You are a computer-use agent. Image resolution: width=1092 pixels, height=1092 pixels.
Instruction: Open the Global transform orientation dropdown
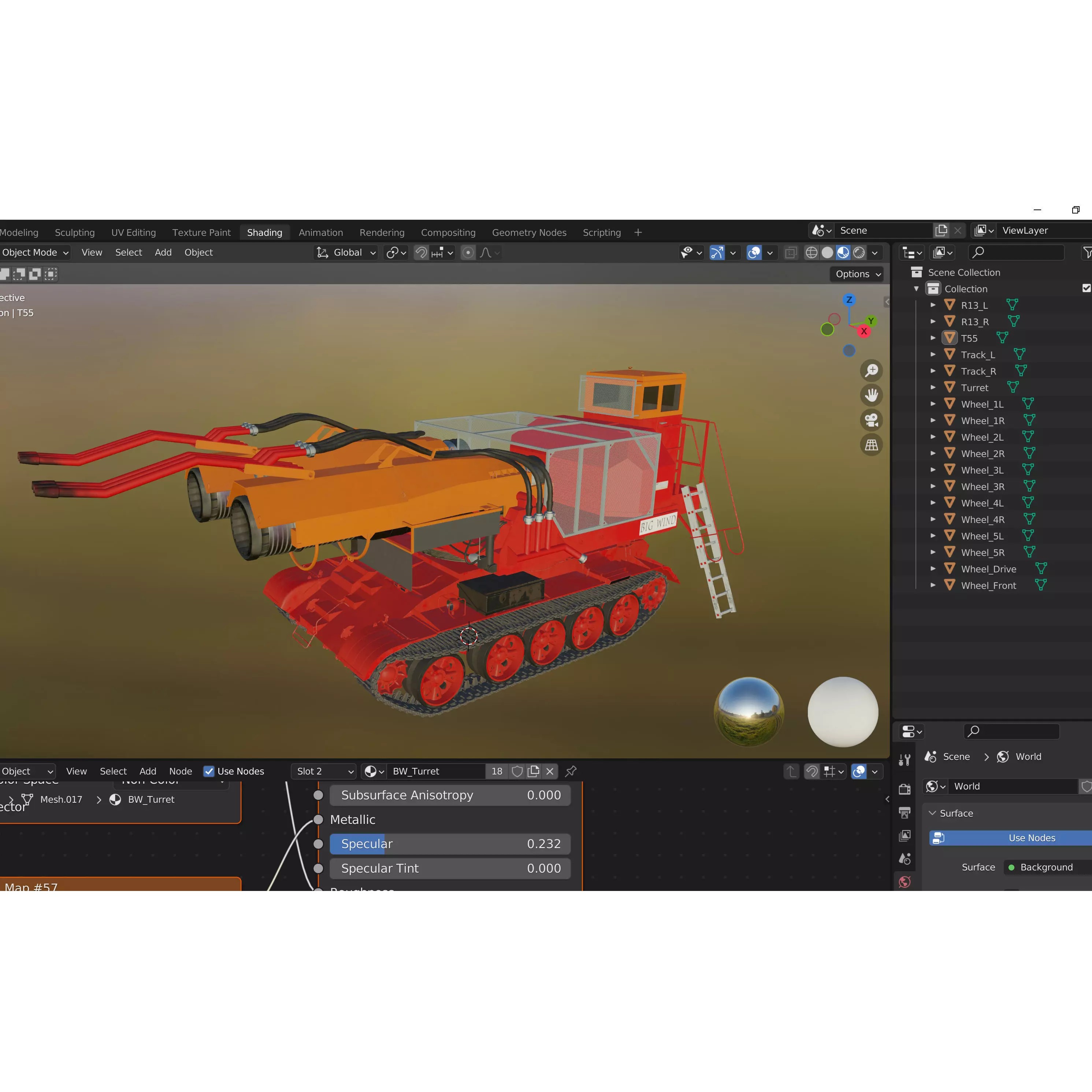coord(345,252)
